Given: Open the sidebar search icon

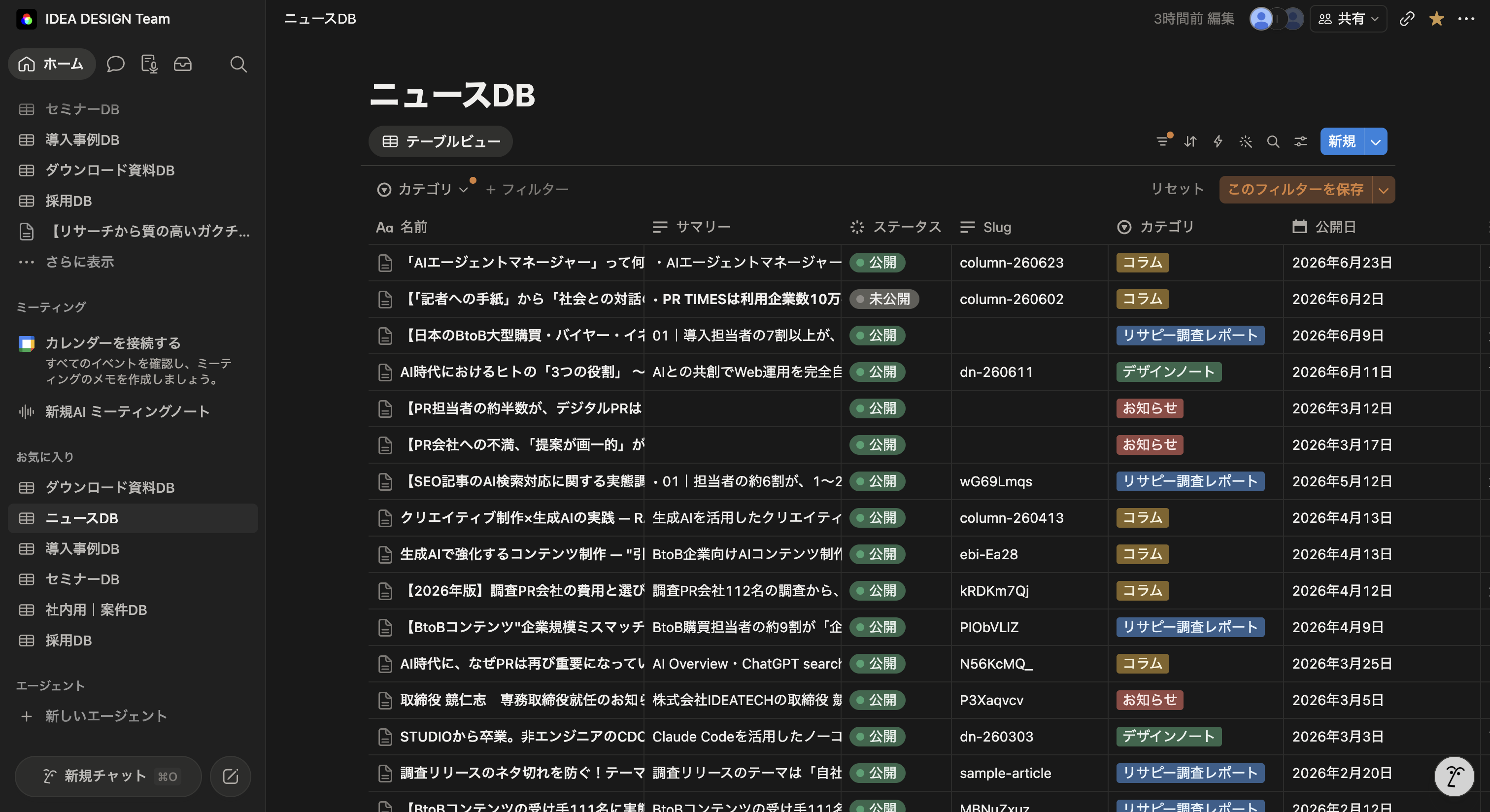Looking at the screenshot, I should pos(238,64).
